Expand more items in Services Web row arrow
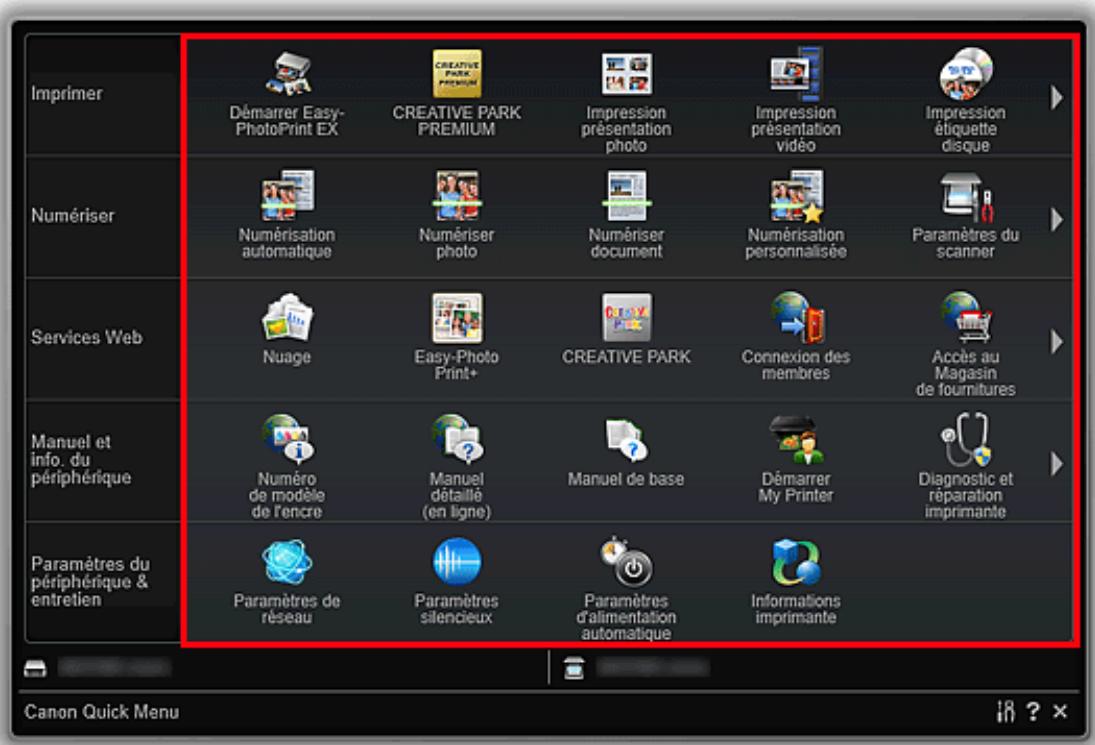The height and width of the screenshot is (745, 1095). coord(1057,341)
